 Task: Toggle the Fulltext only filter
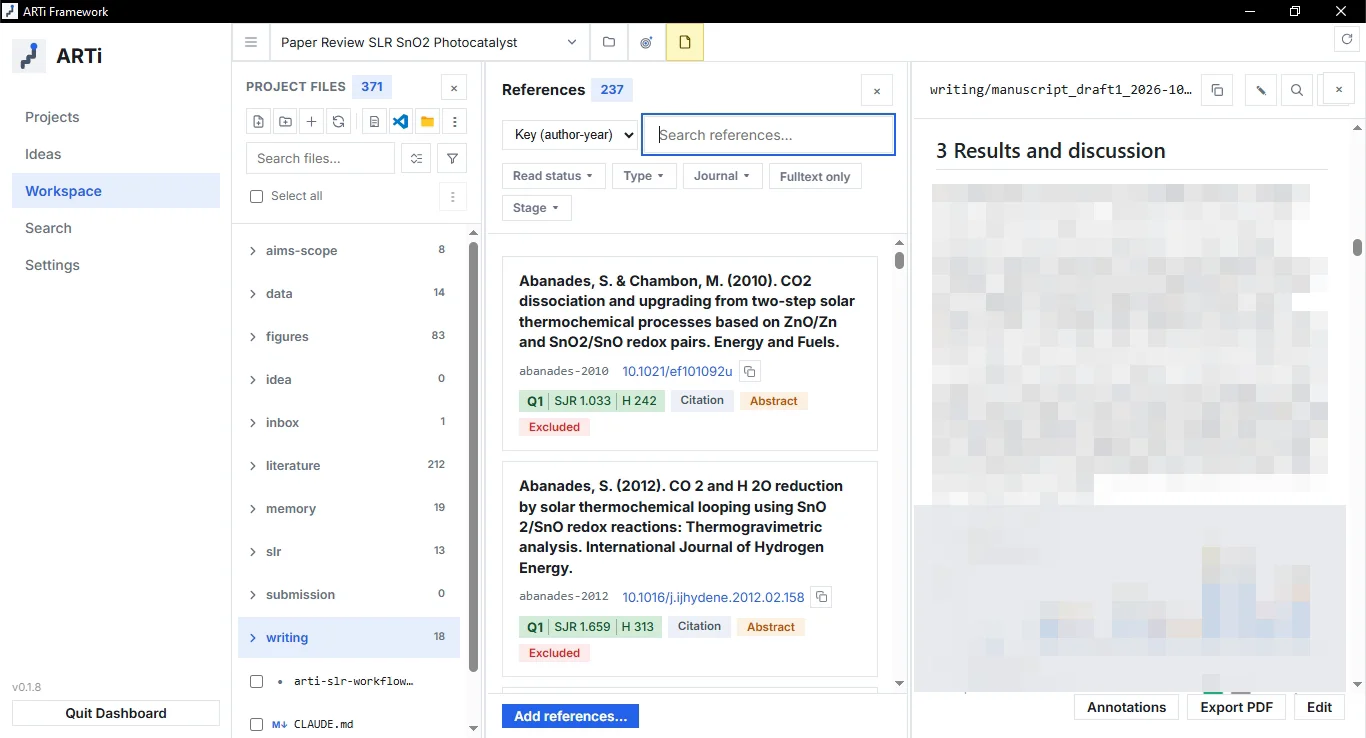(x=815, y=177)
